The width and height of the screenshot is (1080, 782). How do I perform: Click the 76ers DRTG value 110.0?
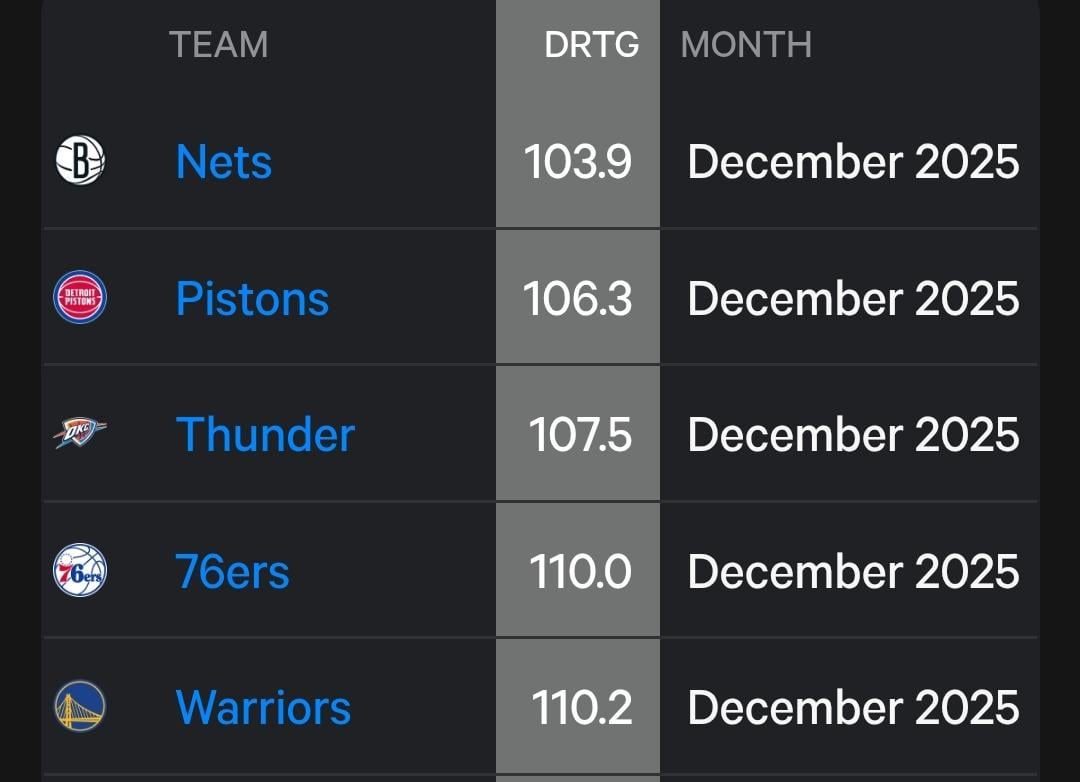point(577,570)
